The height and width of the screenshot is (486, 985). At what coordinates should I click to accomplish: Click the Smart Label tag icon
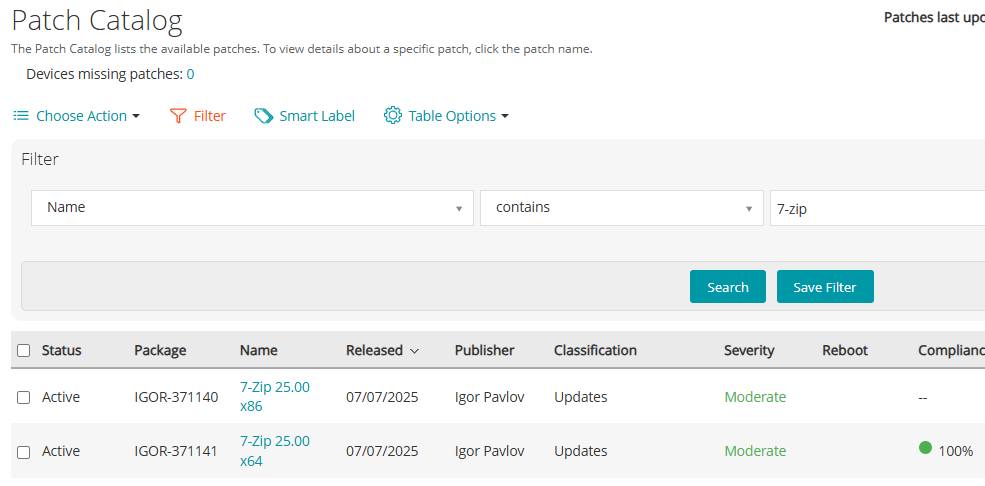(263, 116)
